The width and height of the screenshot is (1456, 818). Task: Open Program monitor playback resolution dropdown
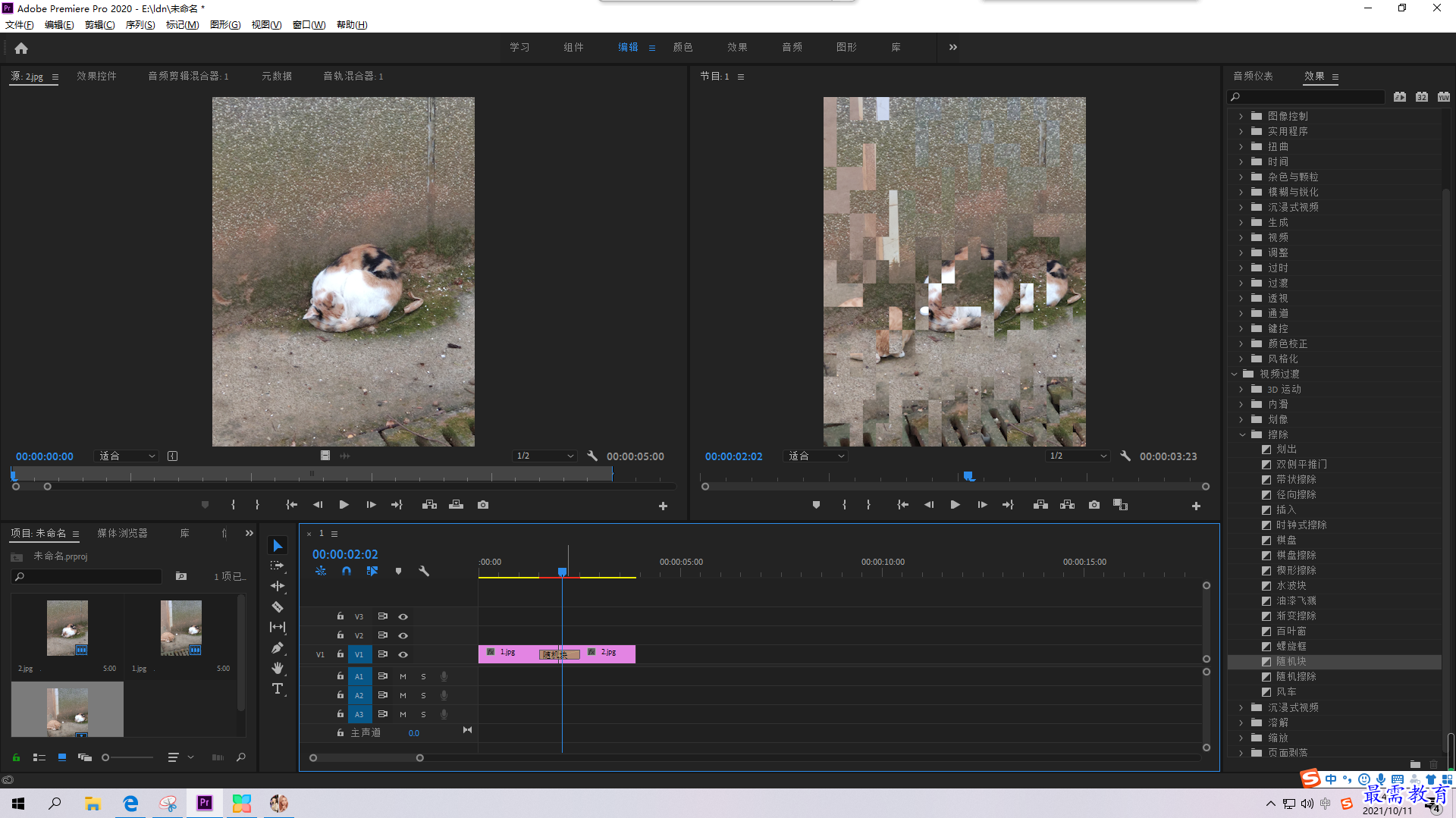tap(1077, 456)
